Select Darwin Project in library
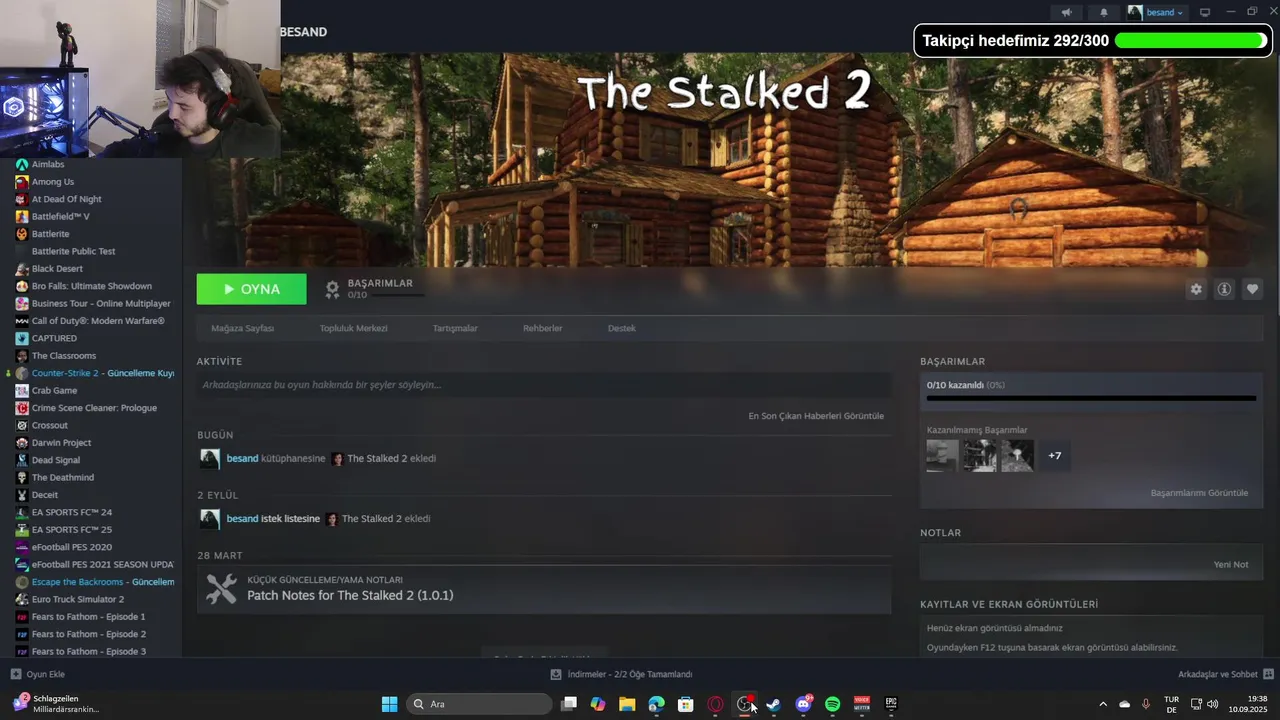Viewport: 1280px width, 720px height. click(61, 443)
